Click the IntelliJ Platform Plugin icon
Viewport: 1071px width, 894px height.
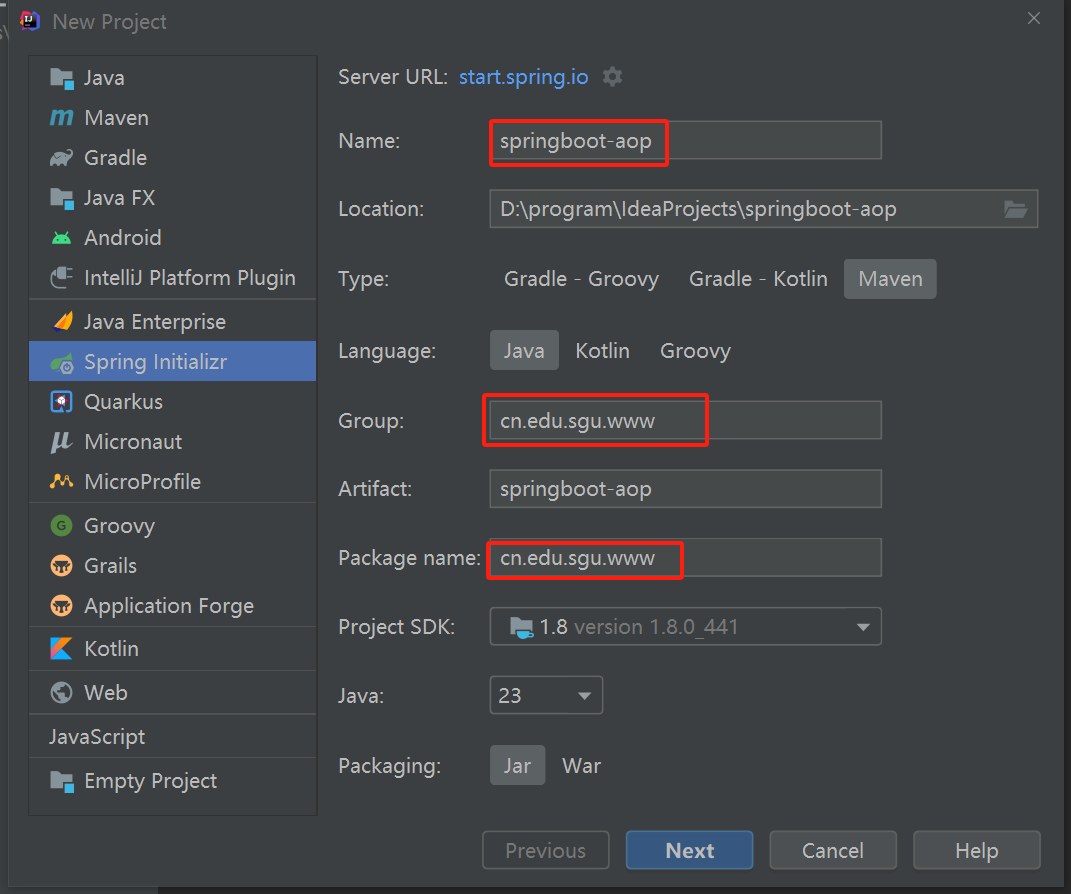coord(61,278)
